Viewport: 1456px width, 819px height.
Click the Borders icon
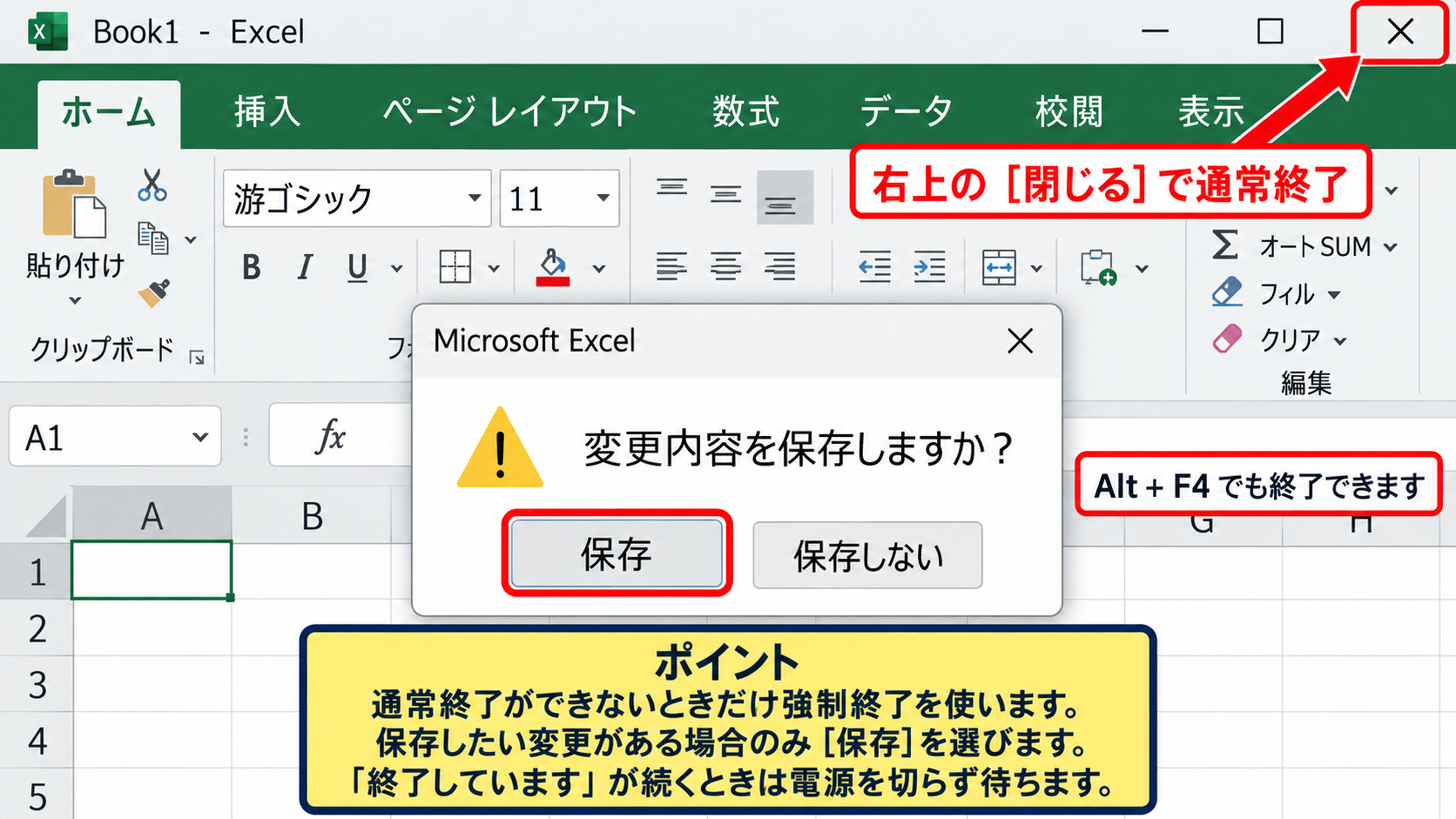point(455,267)
